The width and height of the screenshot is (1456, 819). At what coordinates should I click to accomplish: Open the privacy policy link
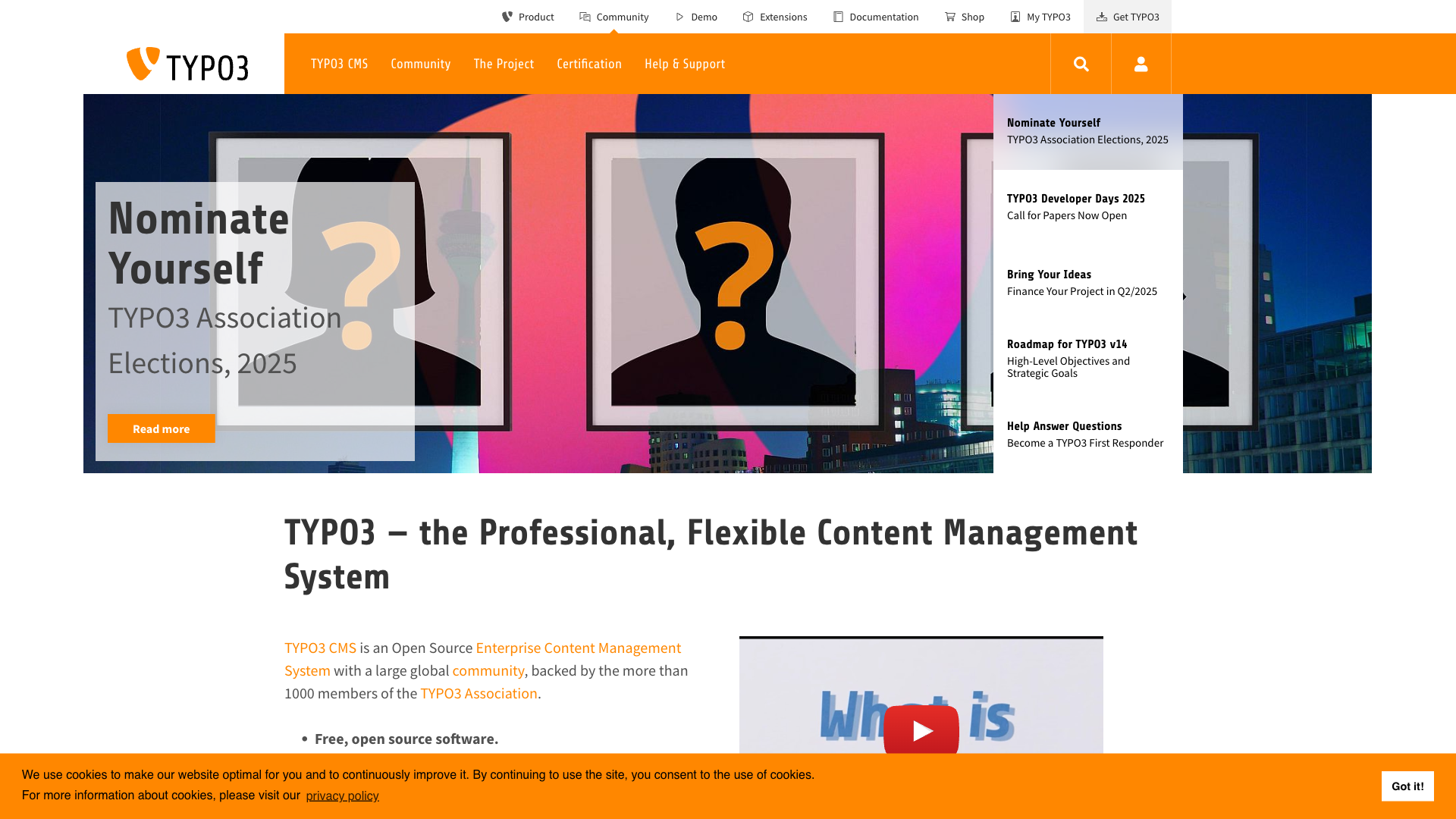pyautogui.click(x=342, y=795)
